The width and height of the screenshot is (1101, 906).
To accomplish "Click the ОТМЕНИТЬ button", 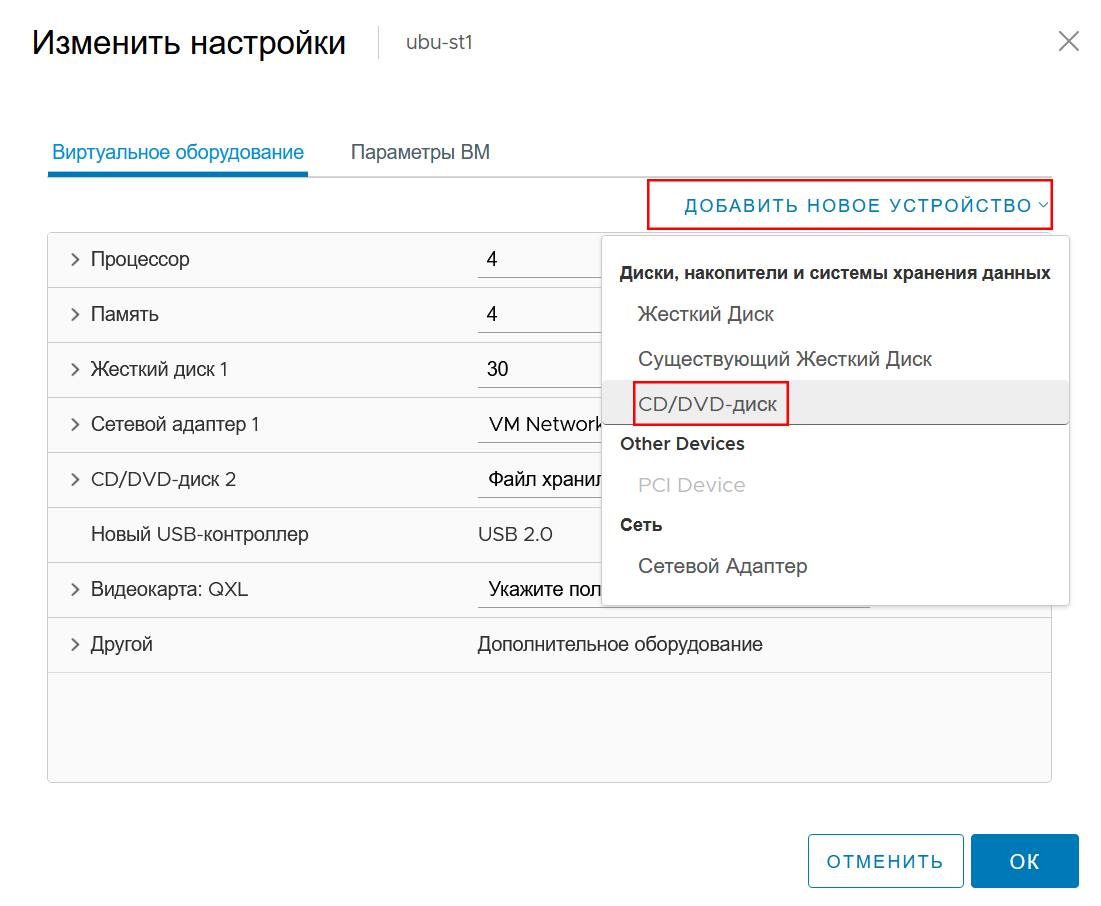I will [x=885, y=861].
